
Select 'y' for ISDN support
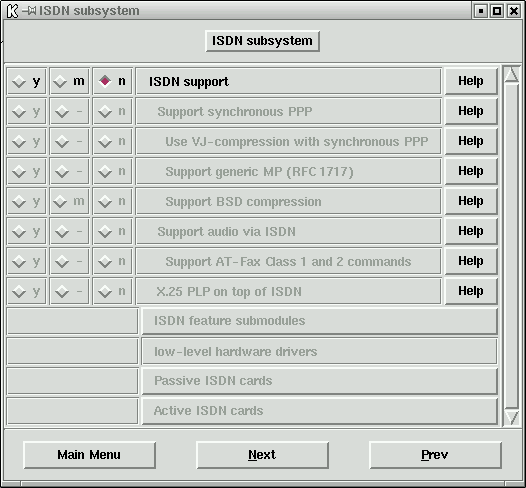pos(27,81)
